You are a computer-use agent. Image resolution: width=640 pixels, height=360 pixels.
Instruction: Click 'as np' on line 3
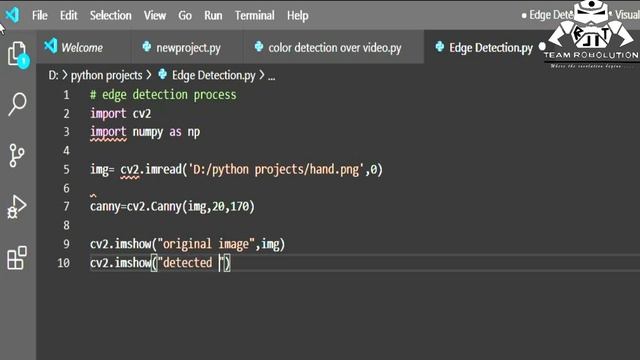(x=184, y=132)
